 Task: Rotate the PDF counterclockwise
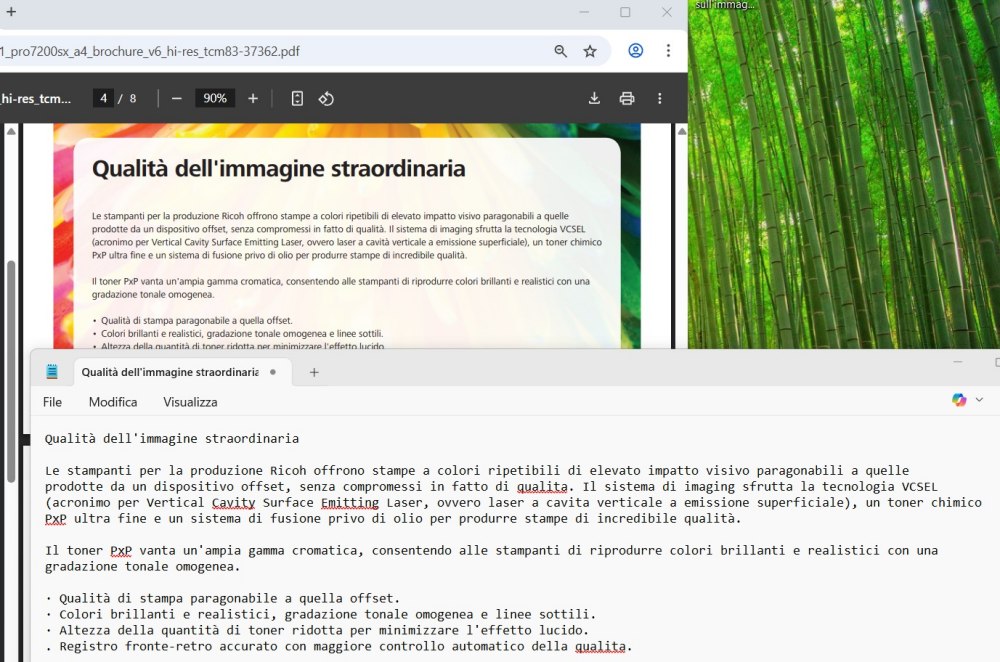pyautogui.click(x=326, y=99)
